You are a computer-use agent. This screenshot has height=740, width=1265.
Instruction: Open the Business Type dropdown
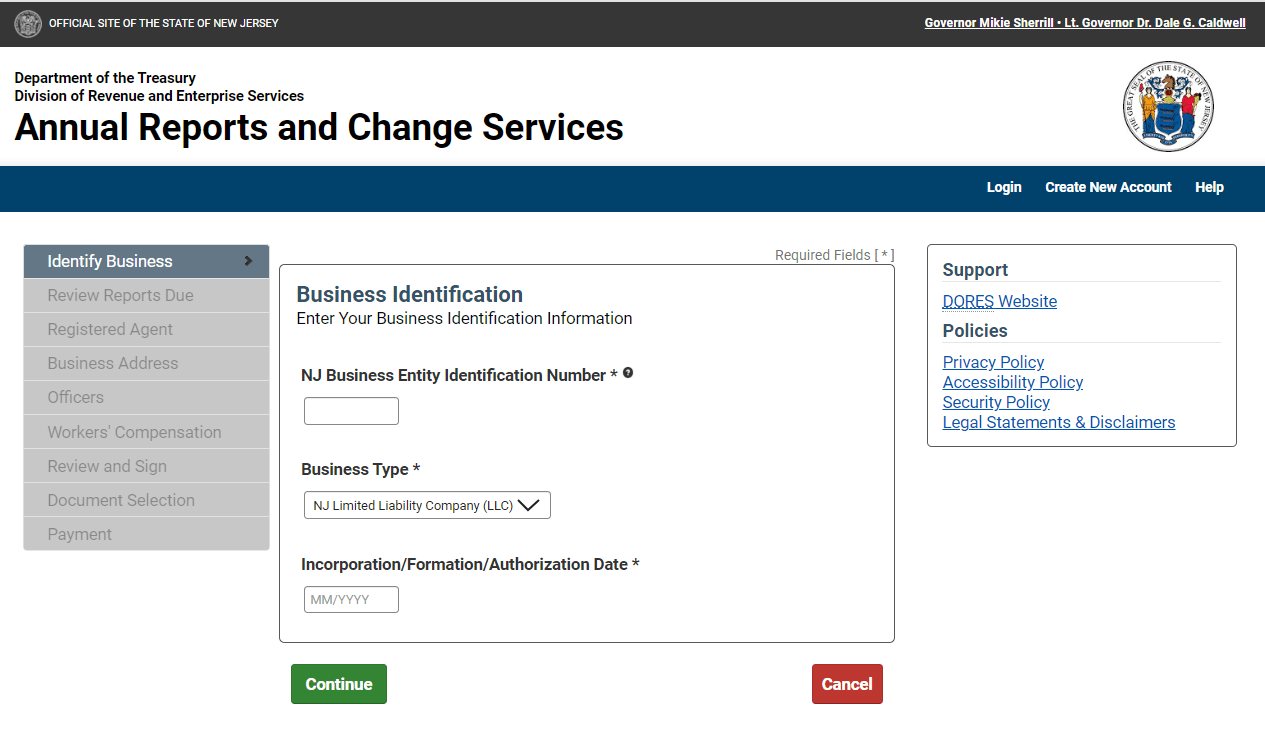pos(427,505)
